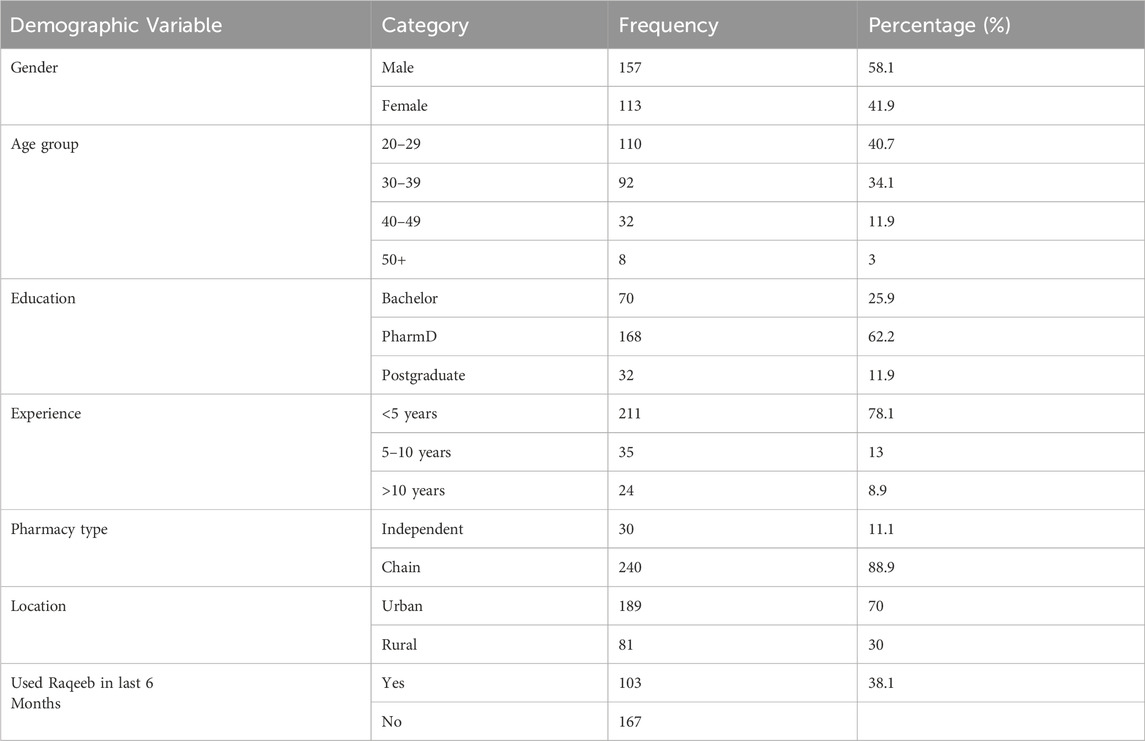Click the Chain category cell
Viewport: 1145px width, 741px height.
pos(402,567)
